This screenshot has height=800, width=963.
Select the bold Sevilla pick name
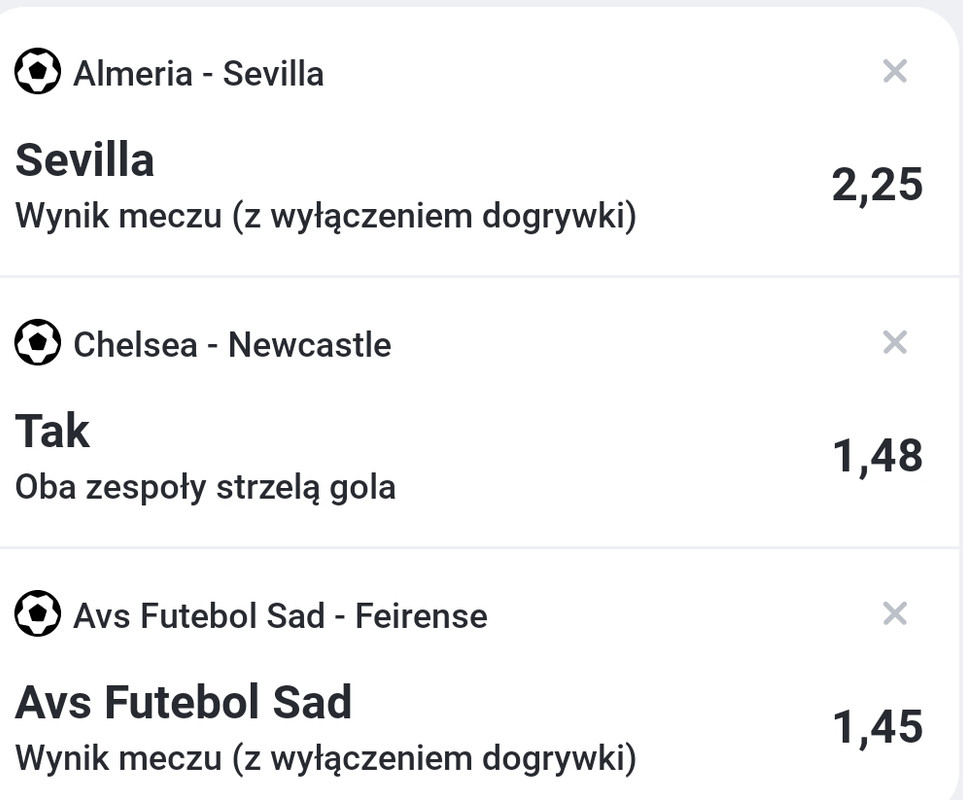(x=85, y=160)
